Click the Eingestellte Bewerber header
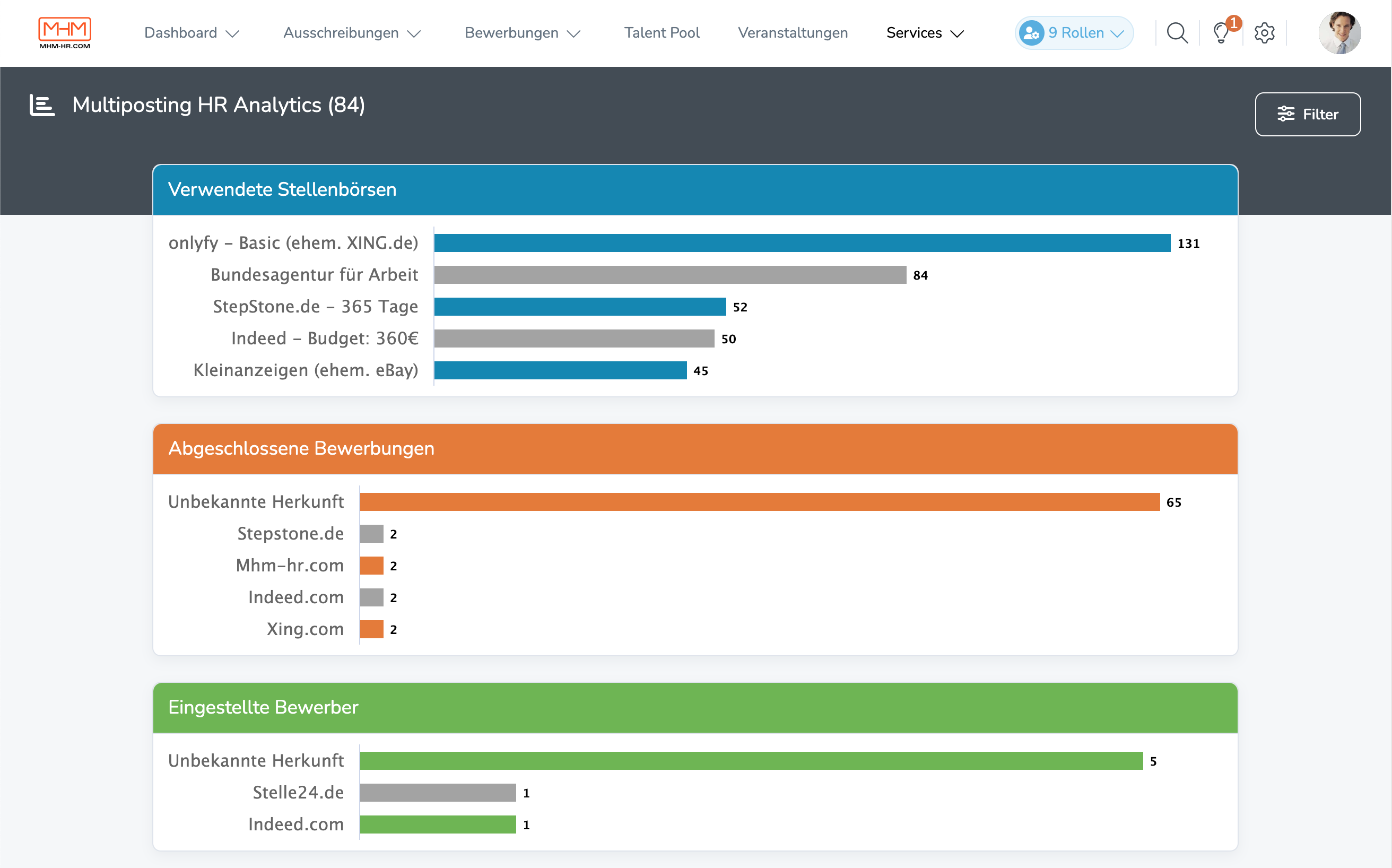Image resolution: width=1392 pixels, height=868 pixels. [695, 707]
